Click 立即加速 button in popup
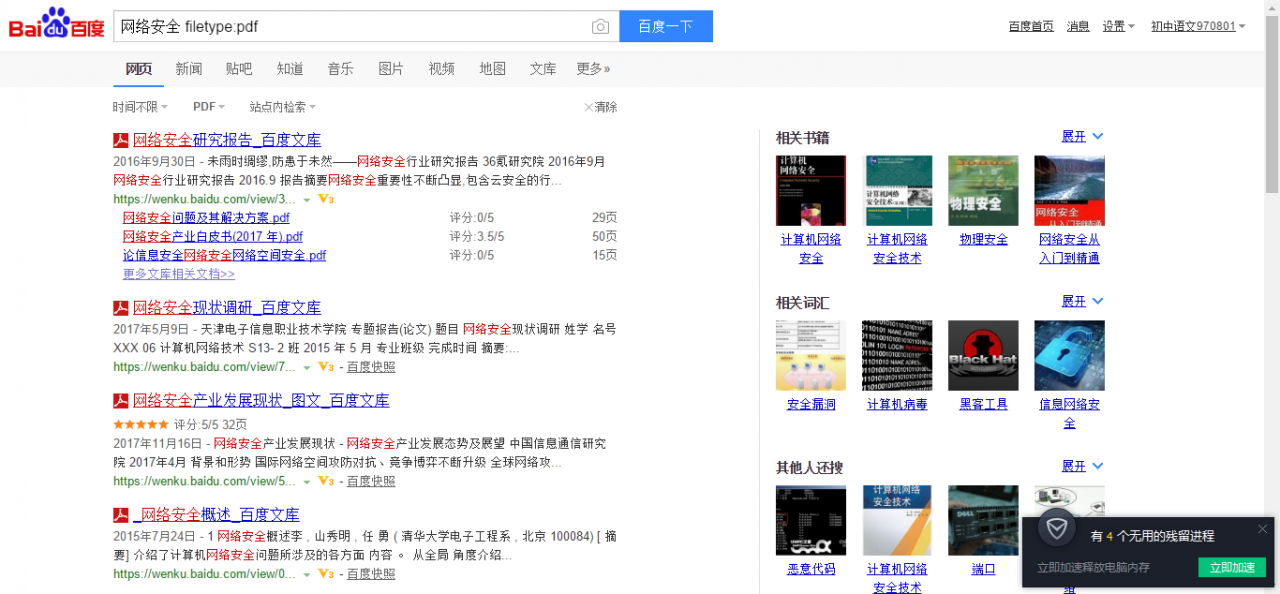Image resolution: width=1280 pixels, height=594 pixels. click(1232, 567)
